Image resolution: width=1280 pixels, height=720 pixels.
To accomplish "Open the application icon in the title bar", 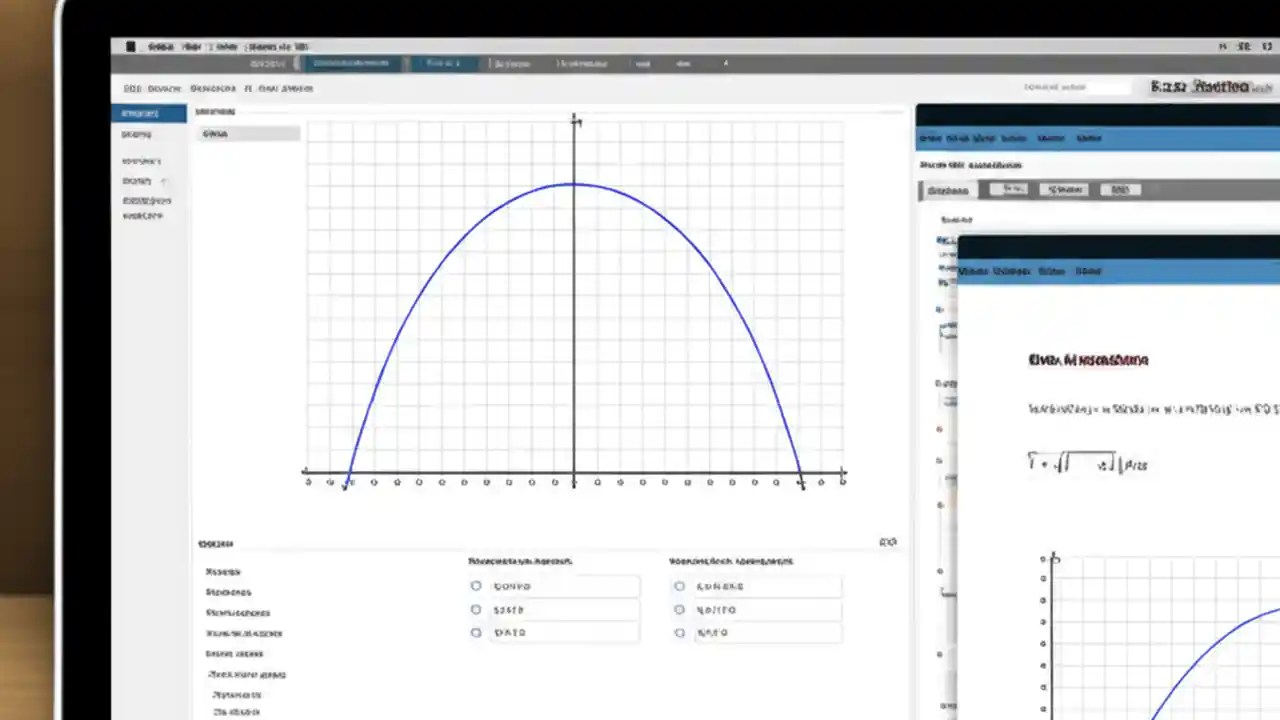I will [x=131, y=46].
